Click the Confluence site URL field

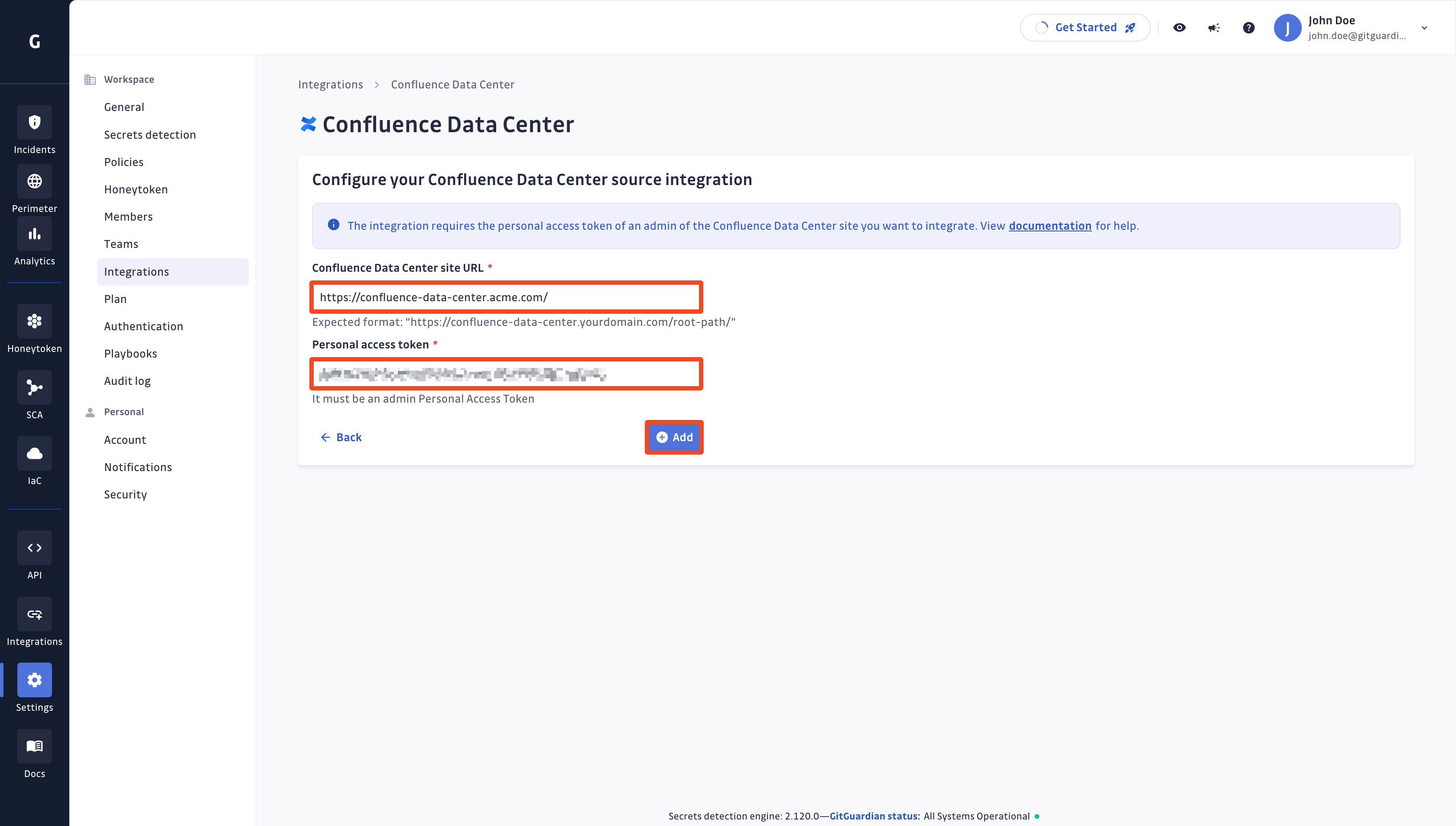[x=506, y=297]
